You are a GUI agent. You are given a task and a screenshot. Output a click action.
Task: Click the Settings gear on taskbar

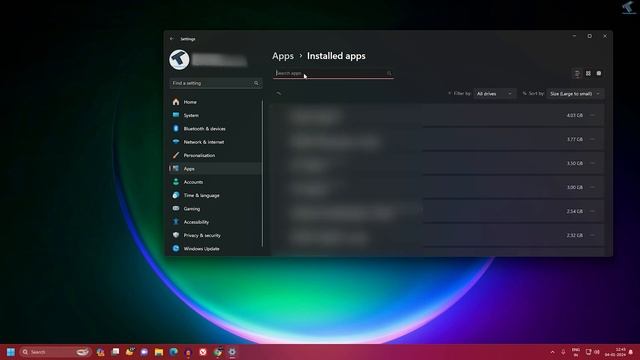(232, 352)
